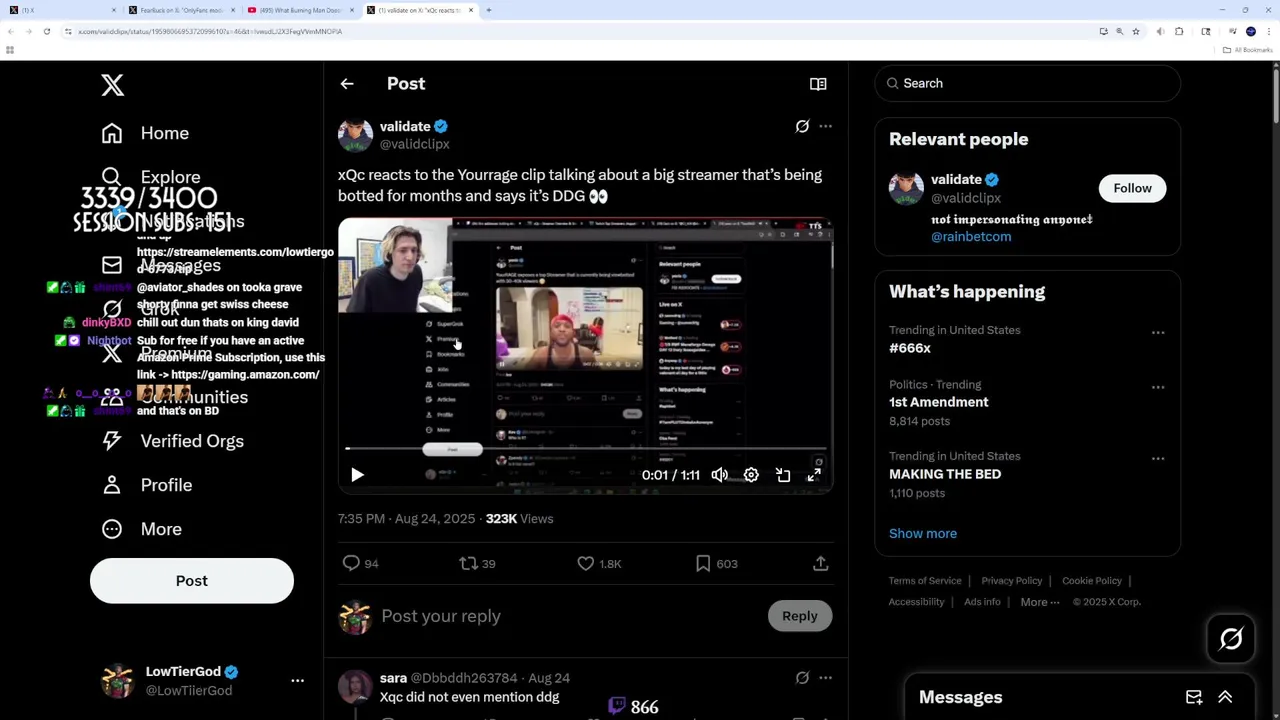Image resolution: width=1280 pixels, height=720 pixels.
Task: Expand the Messages drawer chevrons
Action: click(x=1225, y=697)
